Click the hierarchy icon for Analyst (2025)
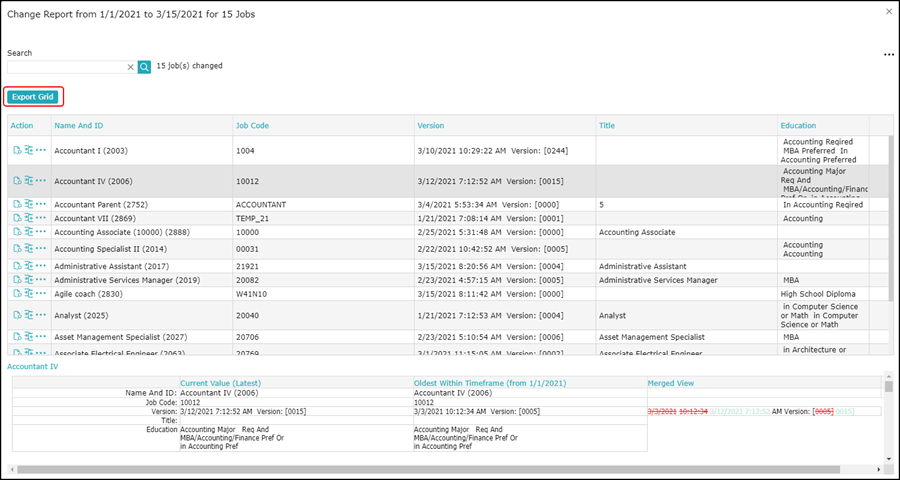 point(29,315)
